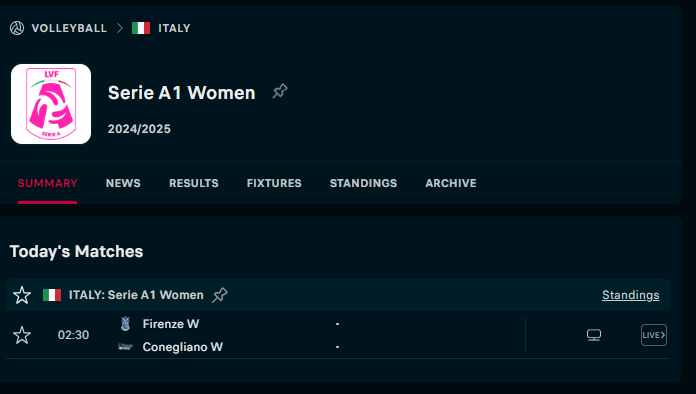Open the Standings link in league row

[x=630, y=295]
